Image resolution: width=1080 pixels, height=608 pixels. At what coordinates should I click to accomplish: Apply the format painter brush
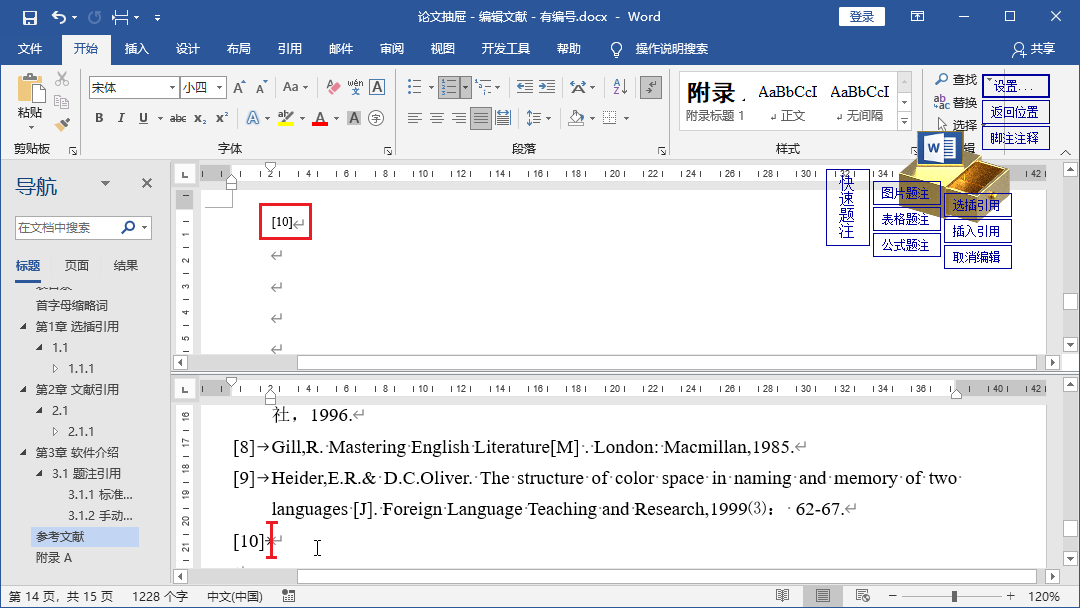(62, 125)
